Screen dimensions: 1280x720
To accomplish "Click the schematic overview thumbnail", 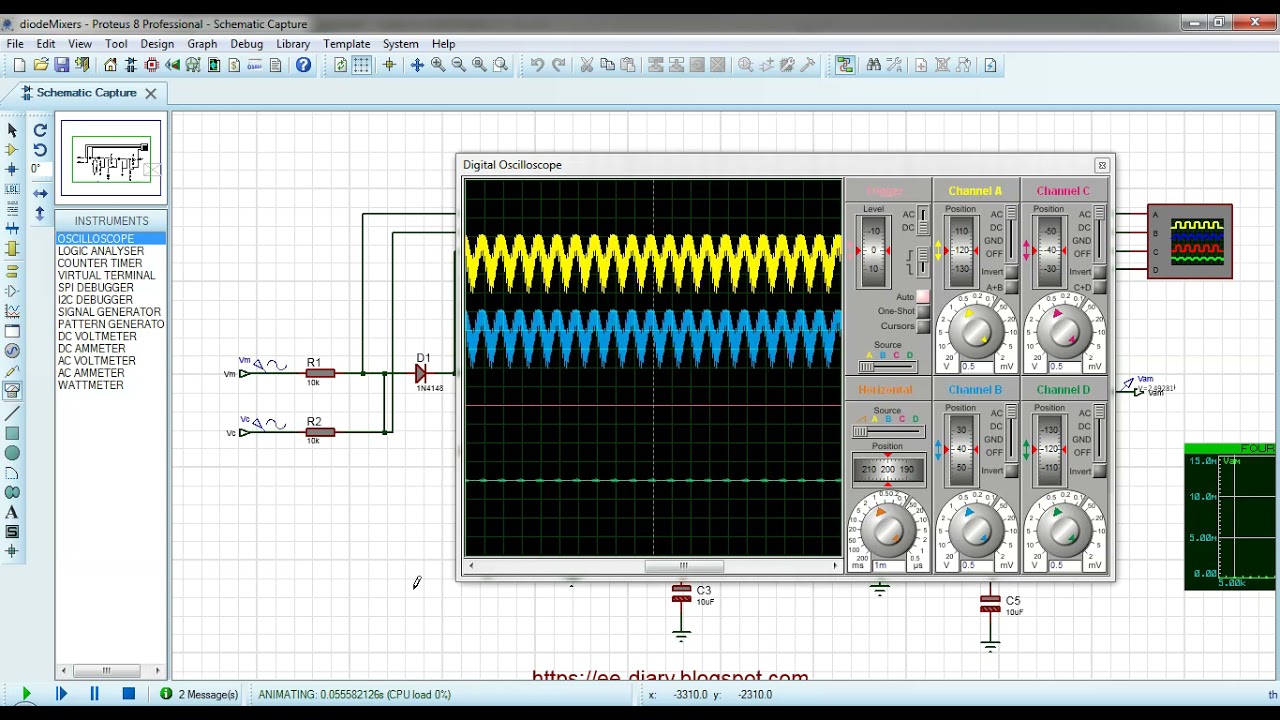I will [x=111, y=158].
